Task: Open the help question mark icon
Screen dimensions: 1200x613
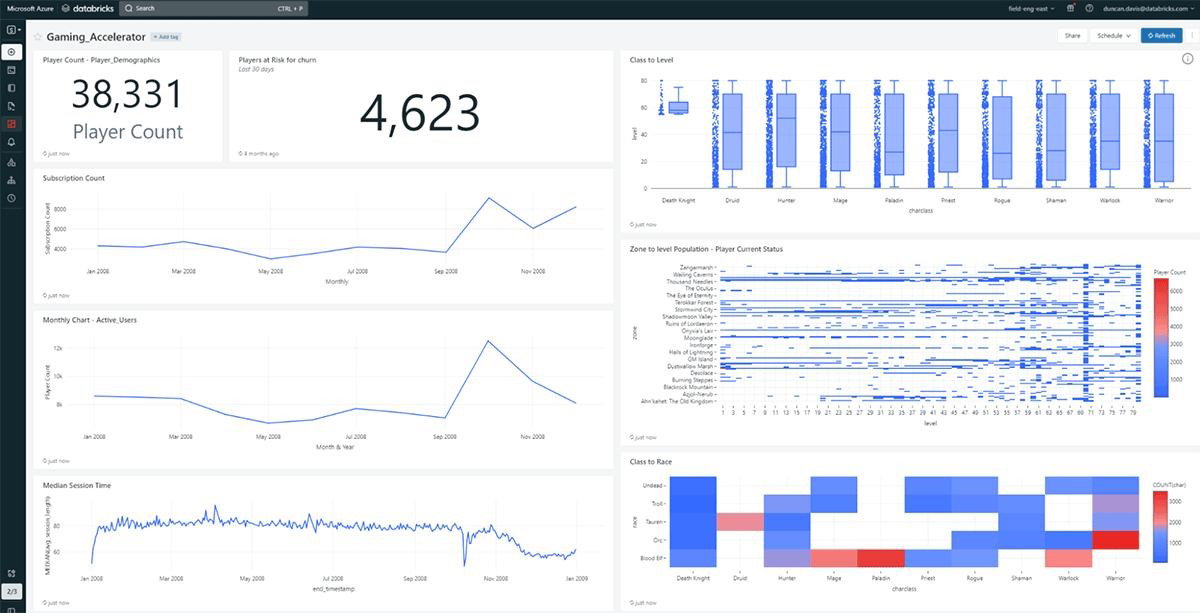Action: click(x=1089, y=8)
